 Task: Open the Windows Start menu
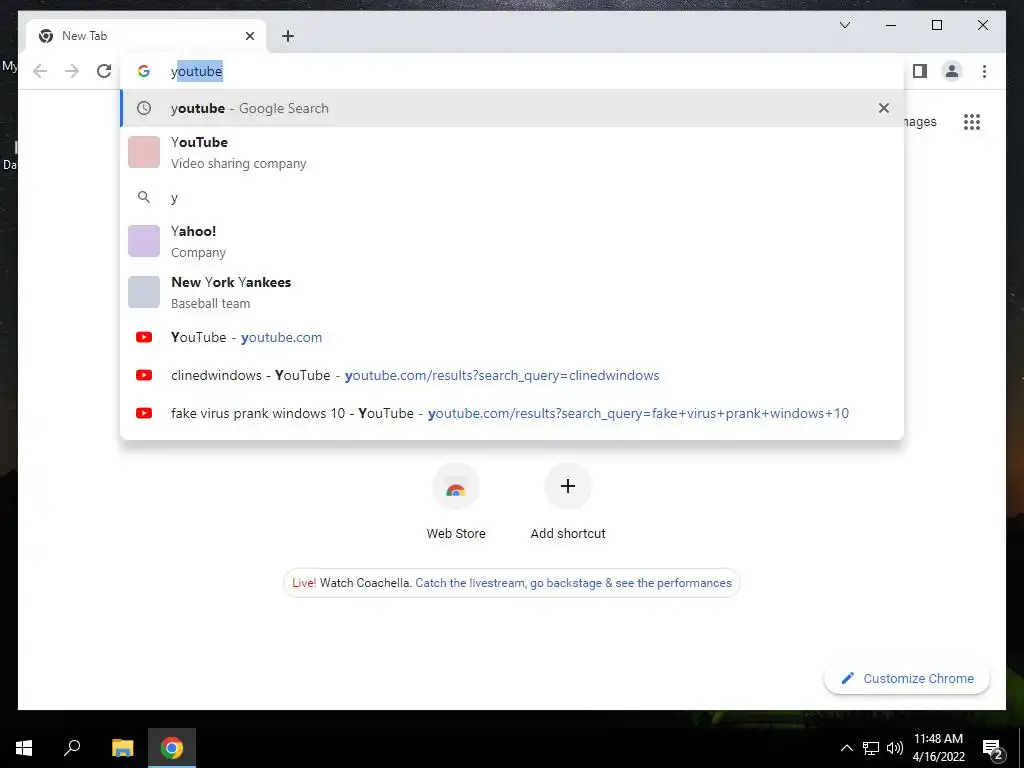point(24,748)
